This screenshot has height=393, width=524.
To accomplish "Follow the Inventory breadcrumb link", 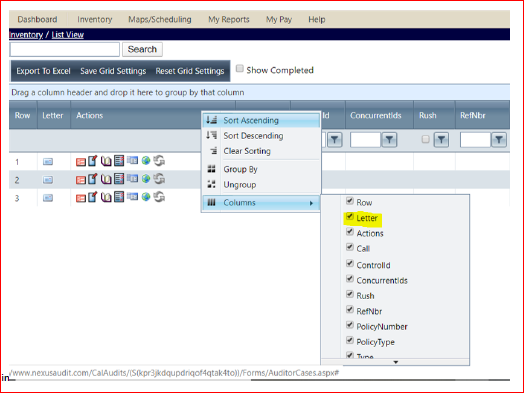I will pos(26,35).
